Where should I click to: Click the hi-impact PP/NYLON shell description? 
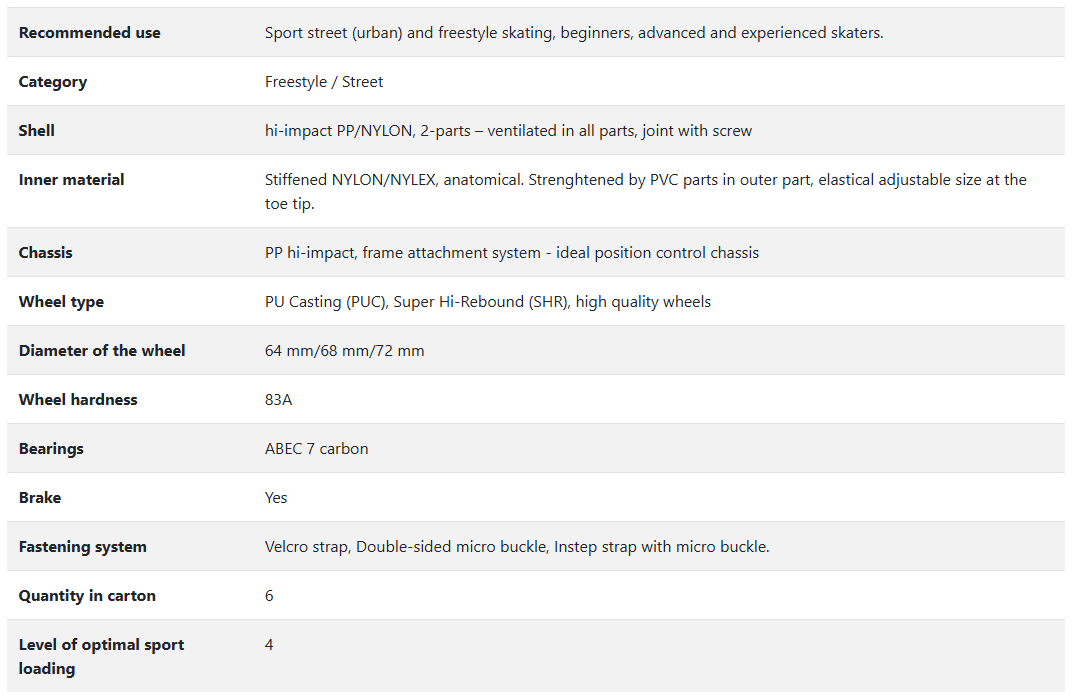click(508, 131)
